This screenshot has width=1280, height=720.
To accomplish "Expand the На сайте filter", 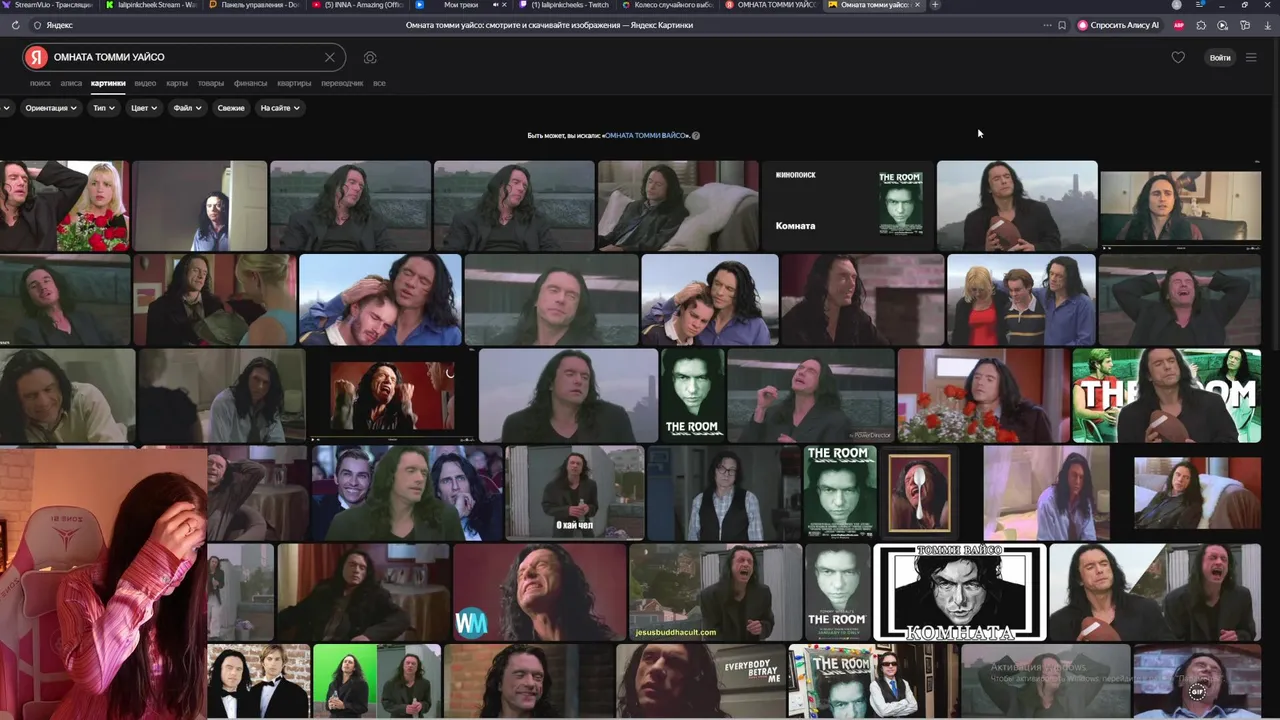I will 279,108.
